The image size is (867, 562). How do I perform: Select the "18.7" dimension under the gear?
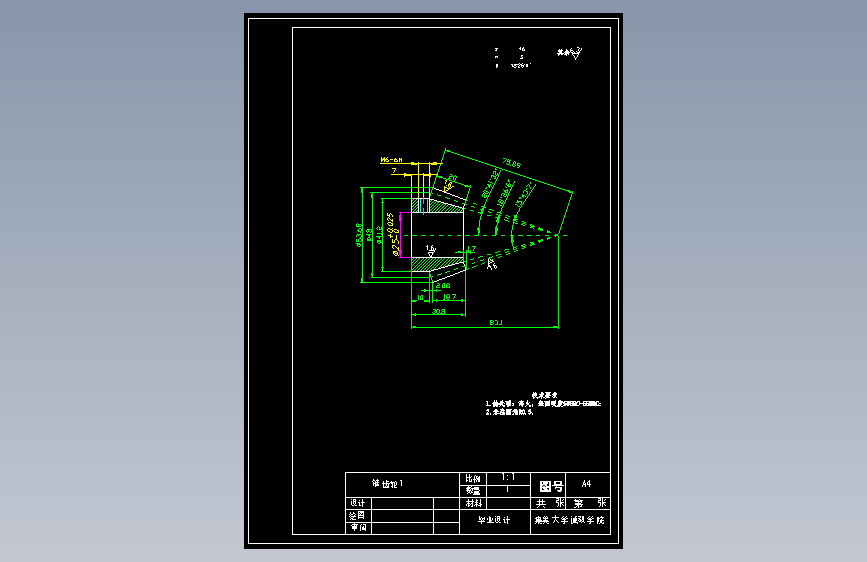(x=450, y=297)
